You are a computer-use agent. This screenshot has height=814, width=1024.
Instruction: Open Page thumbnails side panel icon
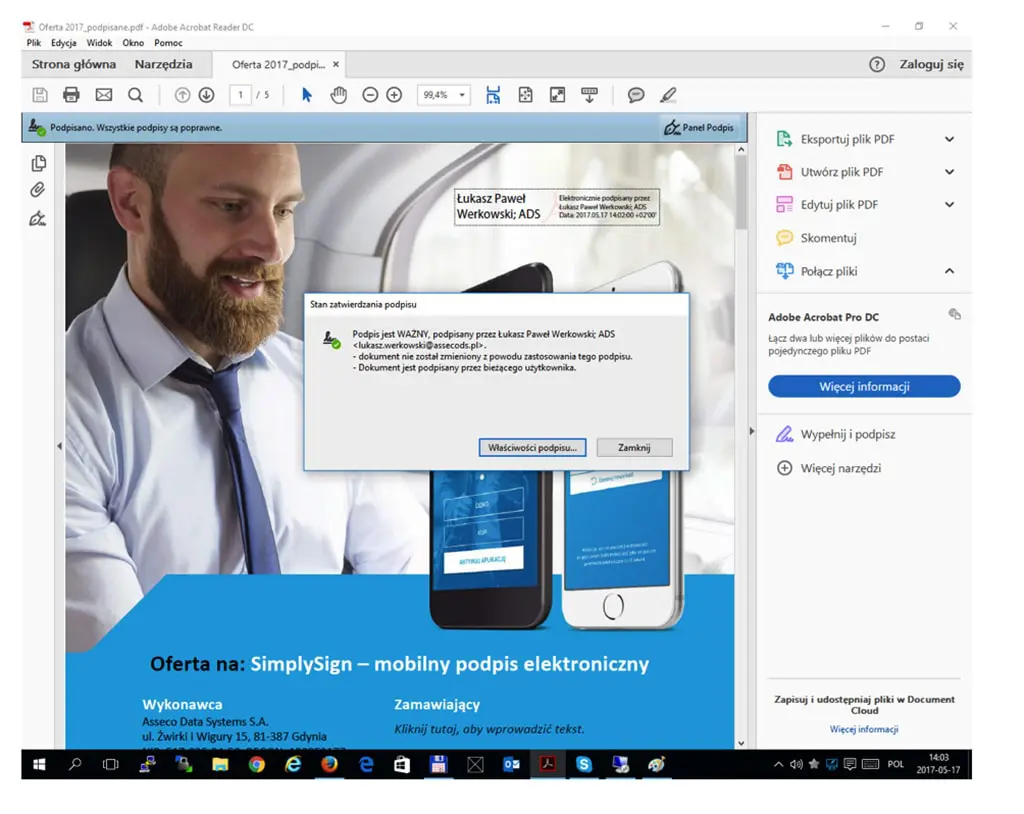pos(39,163)
